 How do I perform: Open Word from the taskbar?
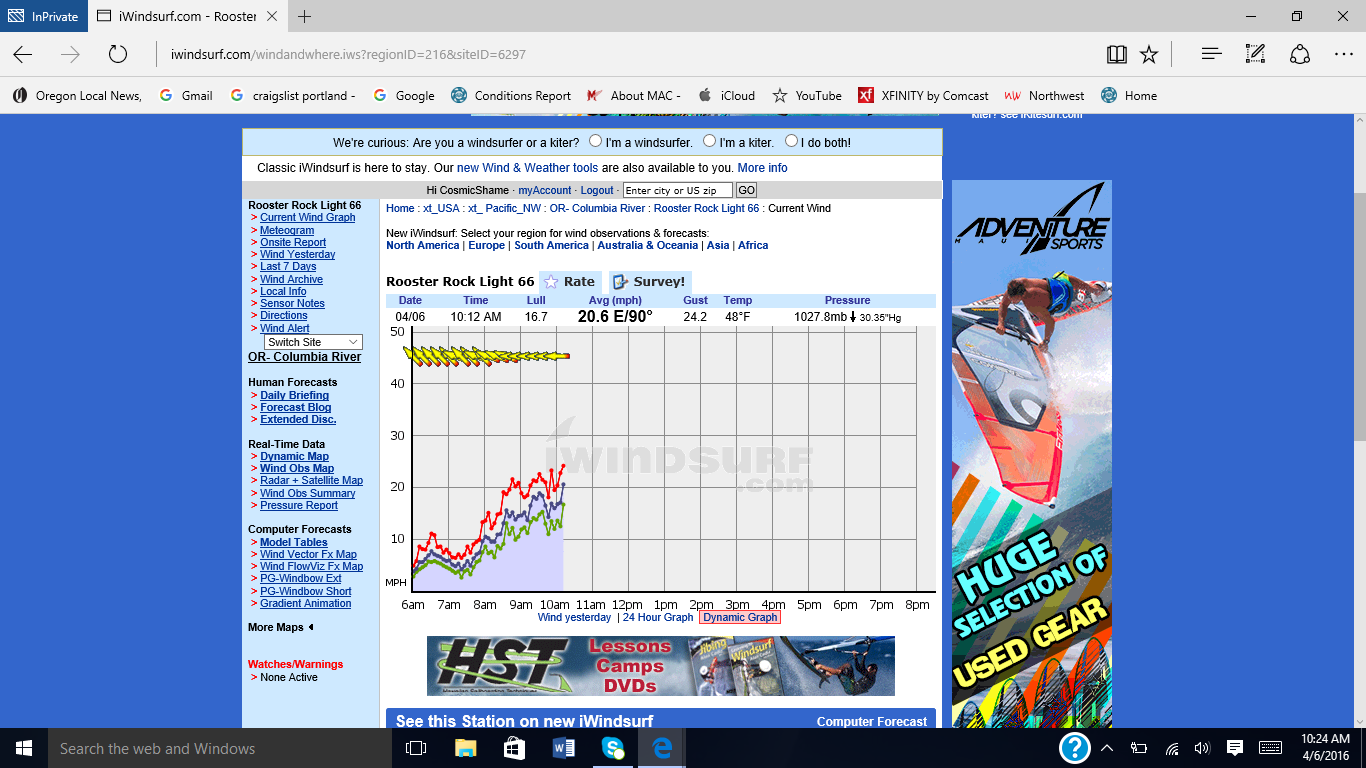563,747
